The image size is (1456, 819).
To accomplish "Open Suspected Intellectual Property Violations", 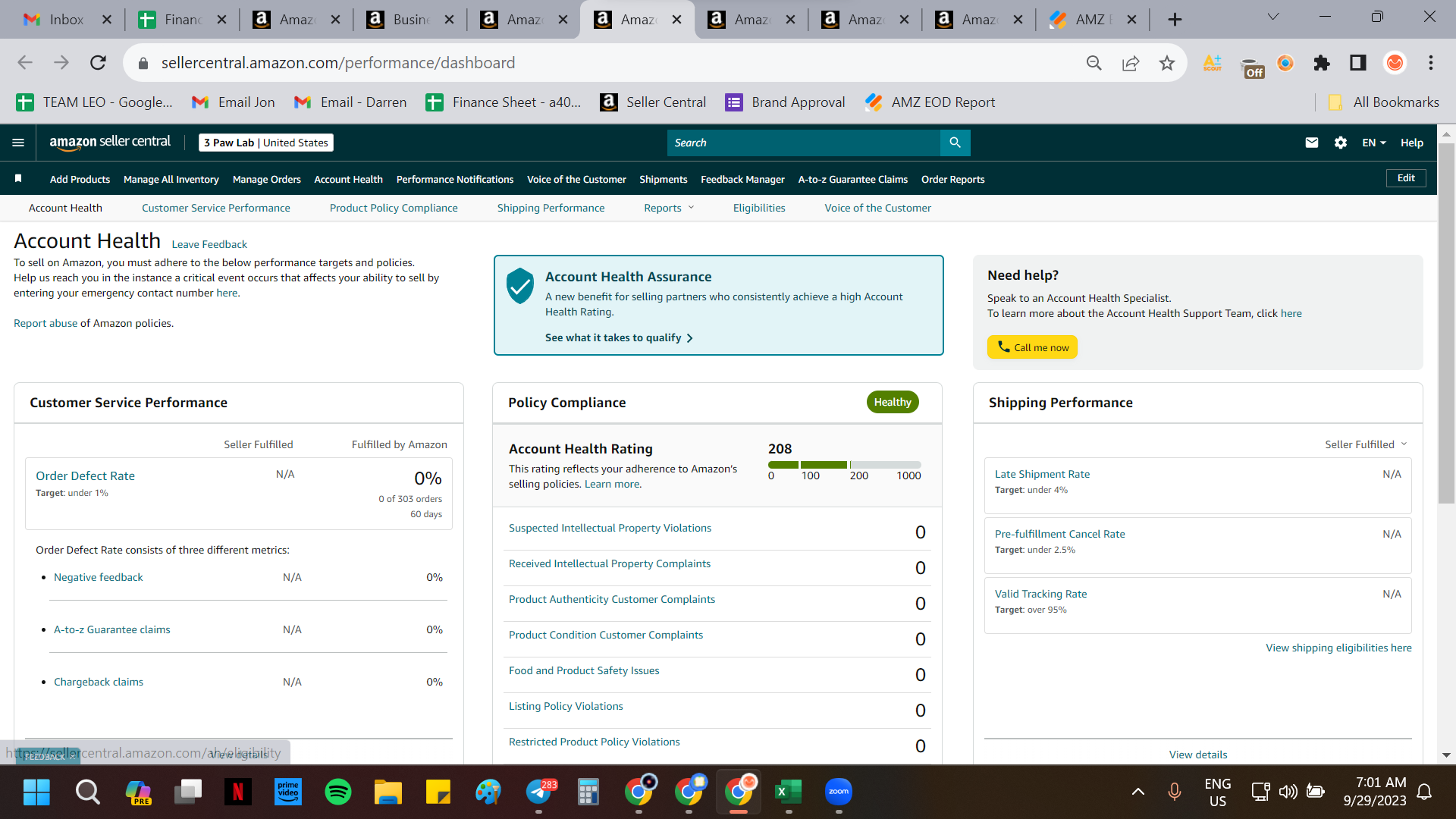I will click(x=610, y=528).
